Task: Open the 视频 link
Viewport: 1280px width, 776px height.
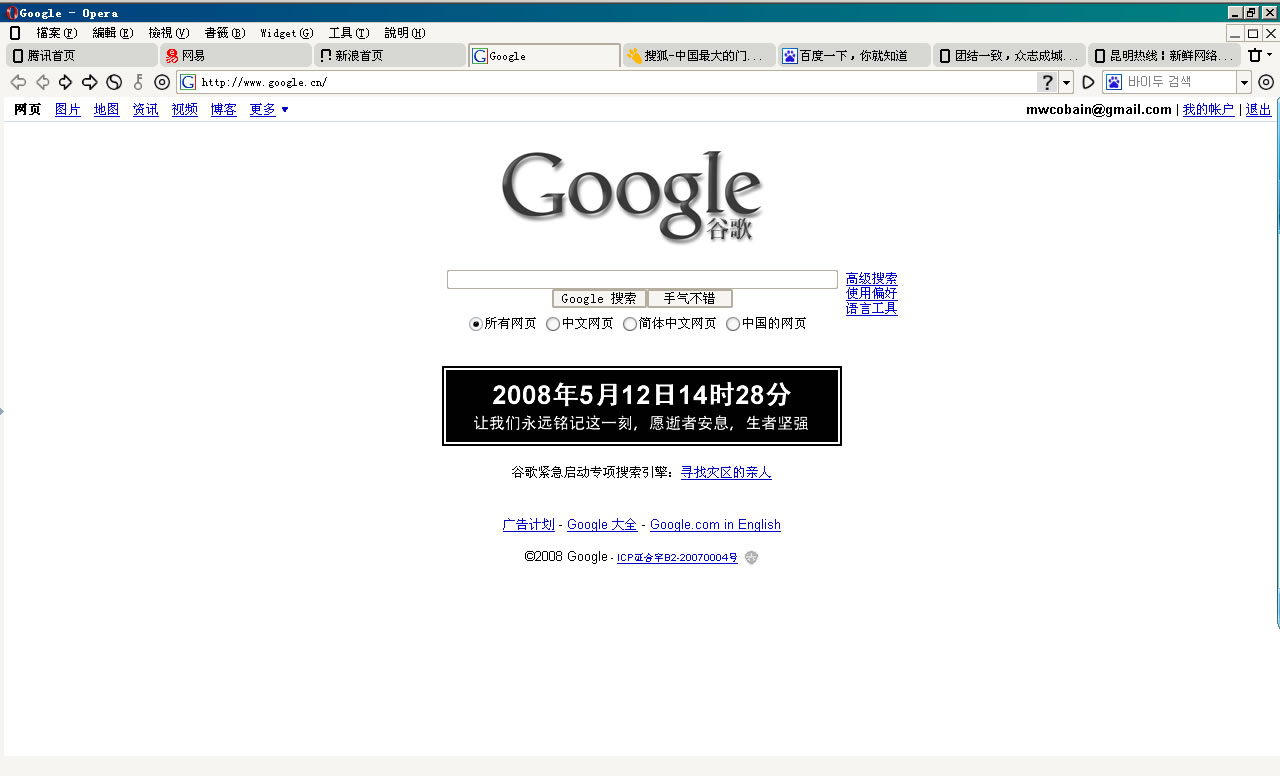Action: (x=185, y=110)
